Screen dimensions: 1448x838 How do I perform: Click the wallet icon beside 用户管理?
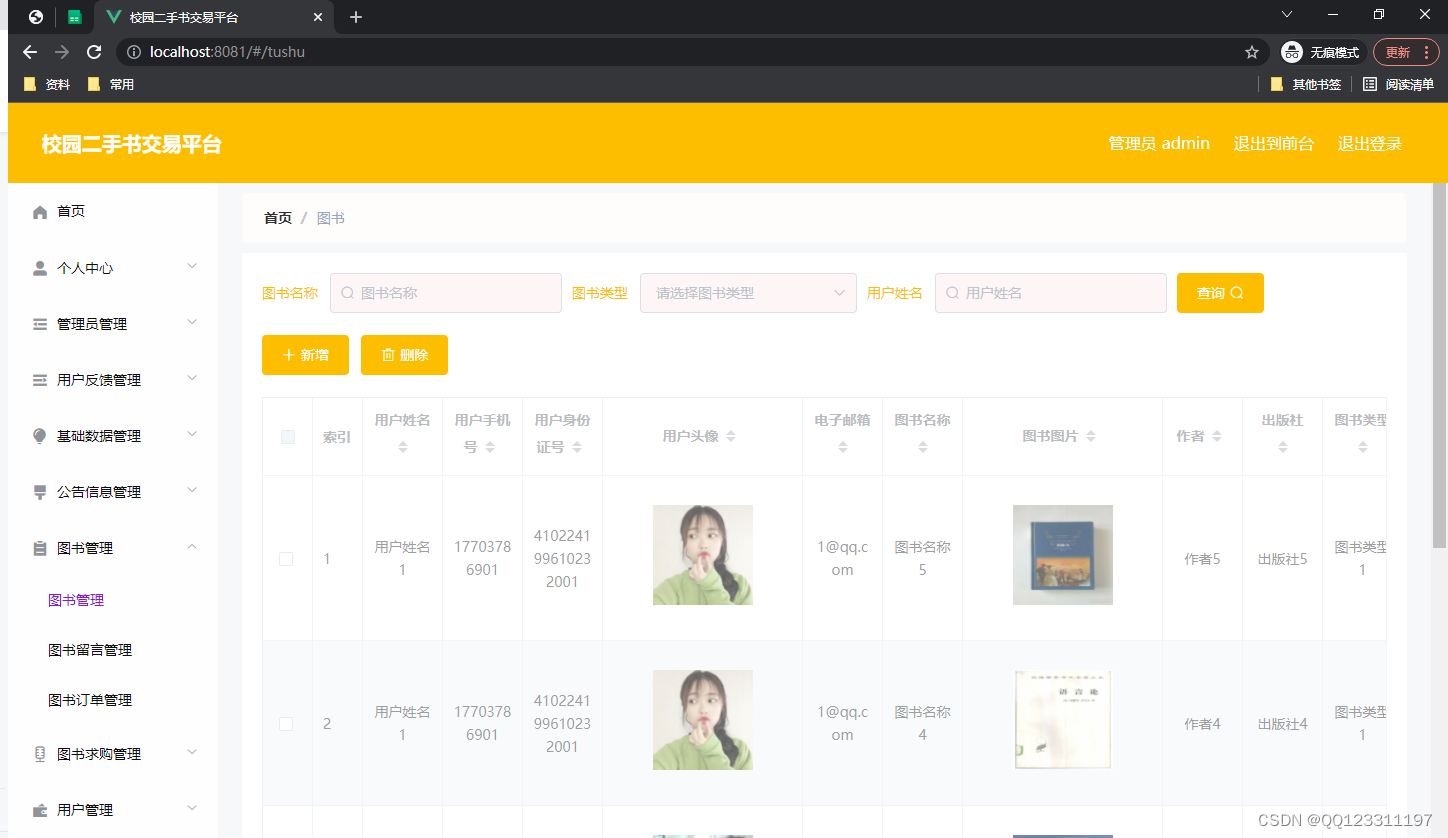(x=40, y=810)
